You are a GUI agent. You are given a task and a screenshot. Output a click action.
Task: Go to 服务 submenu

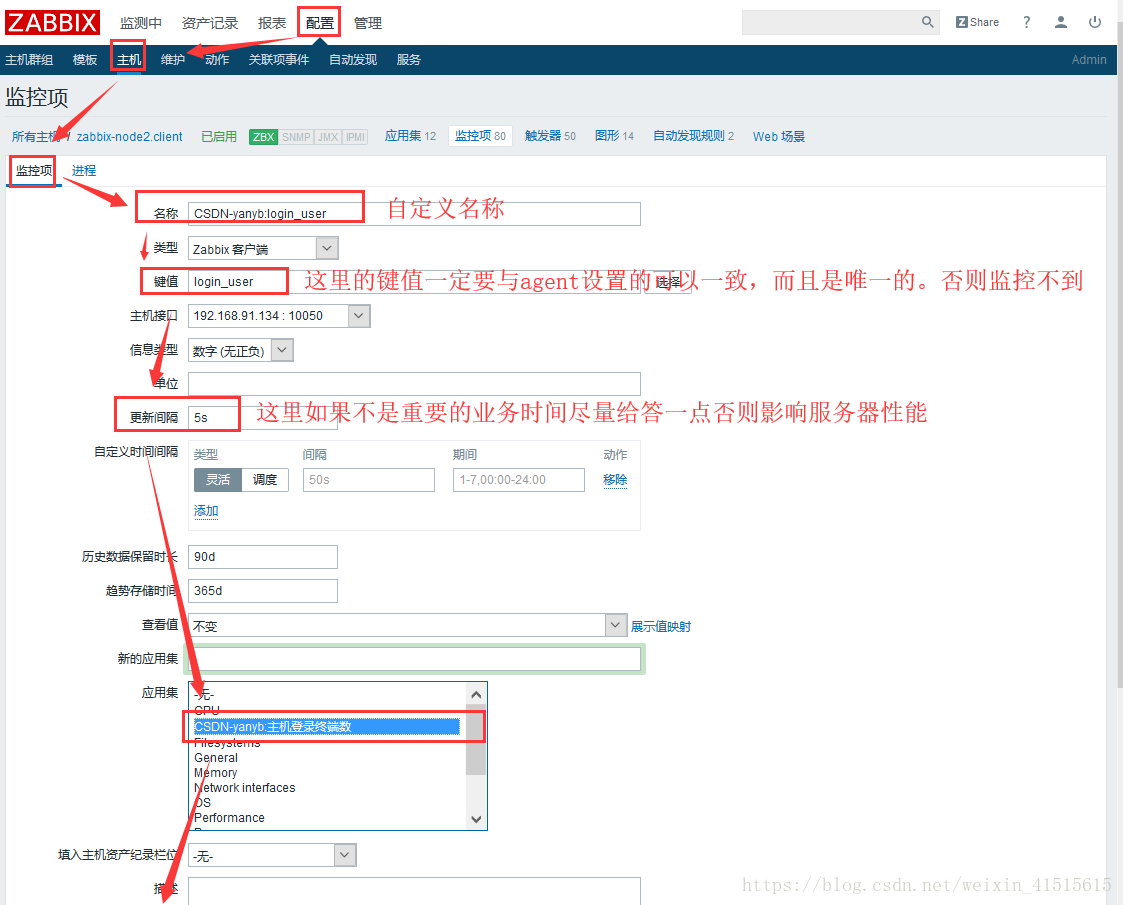(408, 59)
